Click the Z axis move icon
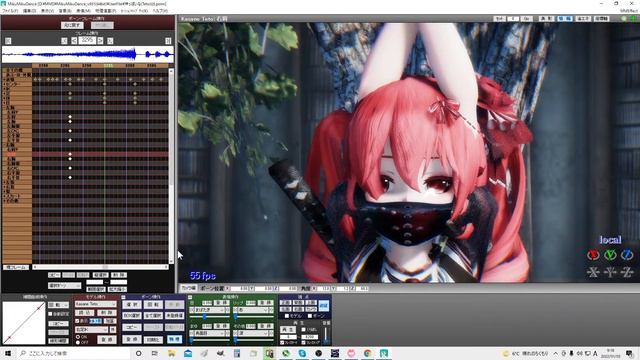This screenshot has width=640, height=360. coord(627,272)
